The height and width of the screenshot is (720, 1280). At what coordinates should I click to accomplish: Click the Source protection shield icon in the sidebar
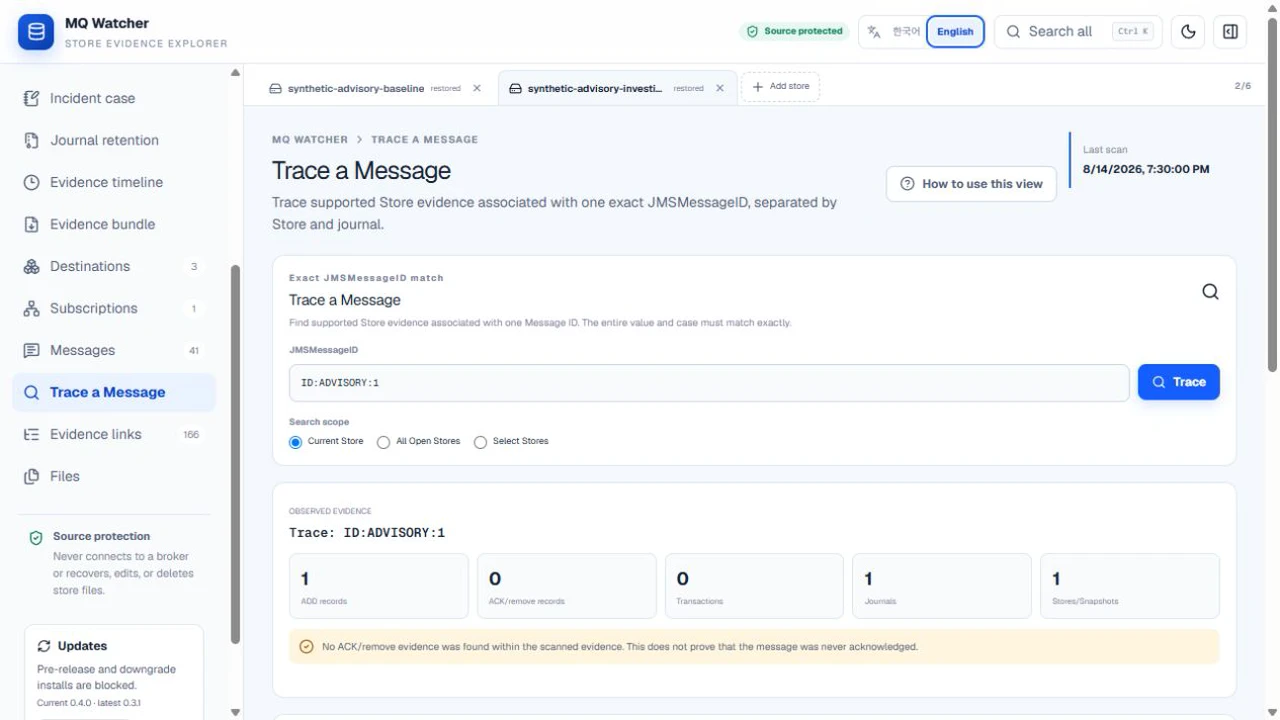tap(36, 537)
